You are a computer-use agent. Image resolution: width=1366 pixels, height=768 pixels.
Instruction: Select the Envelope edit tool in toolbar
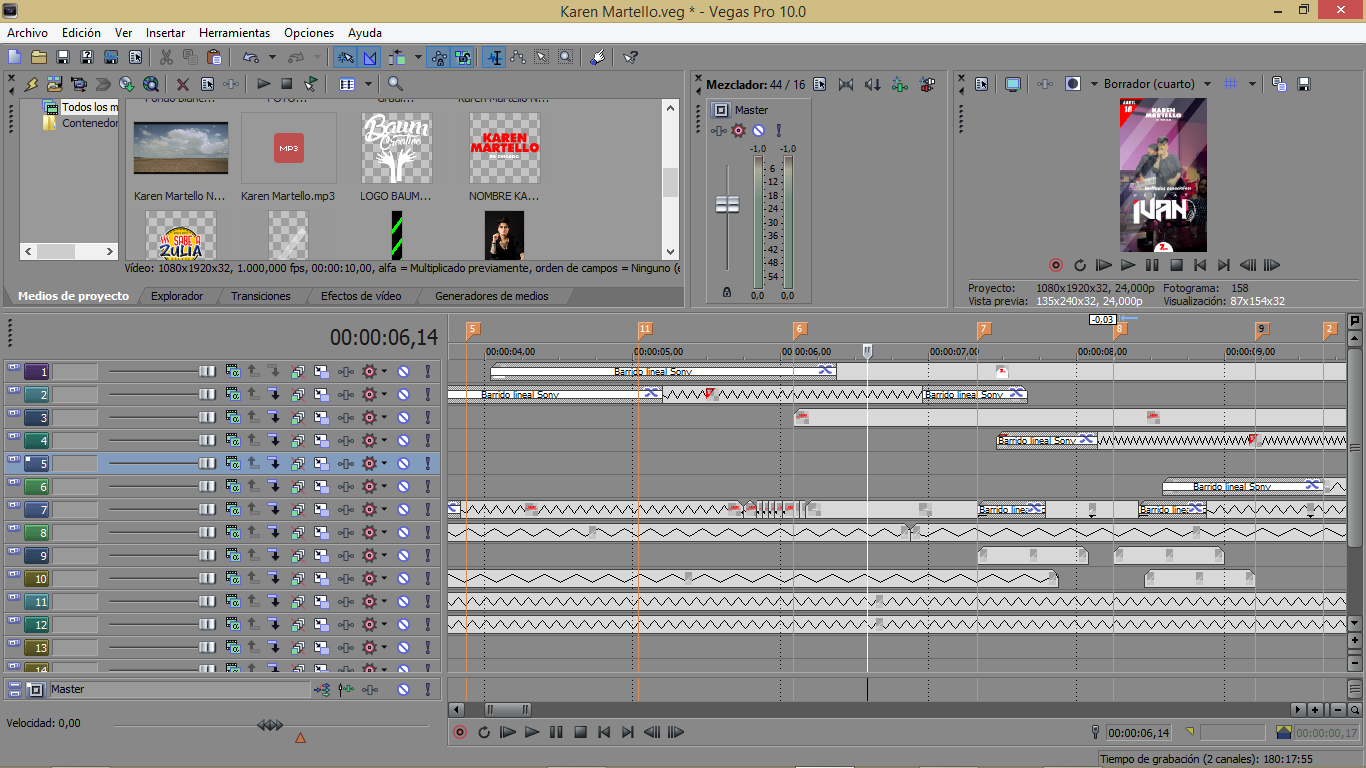[518, 57]
